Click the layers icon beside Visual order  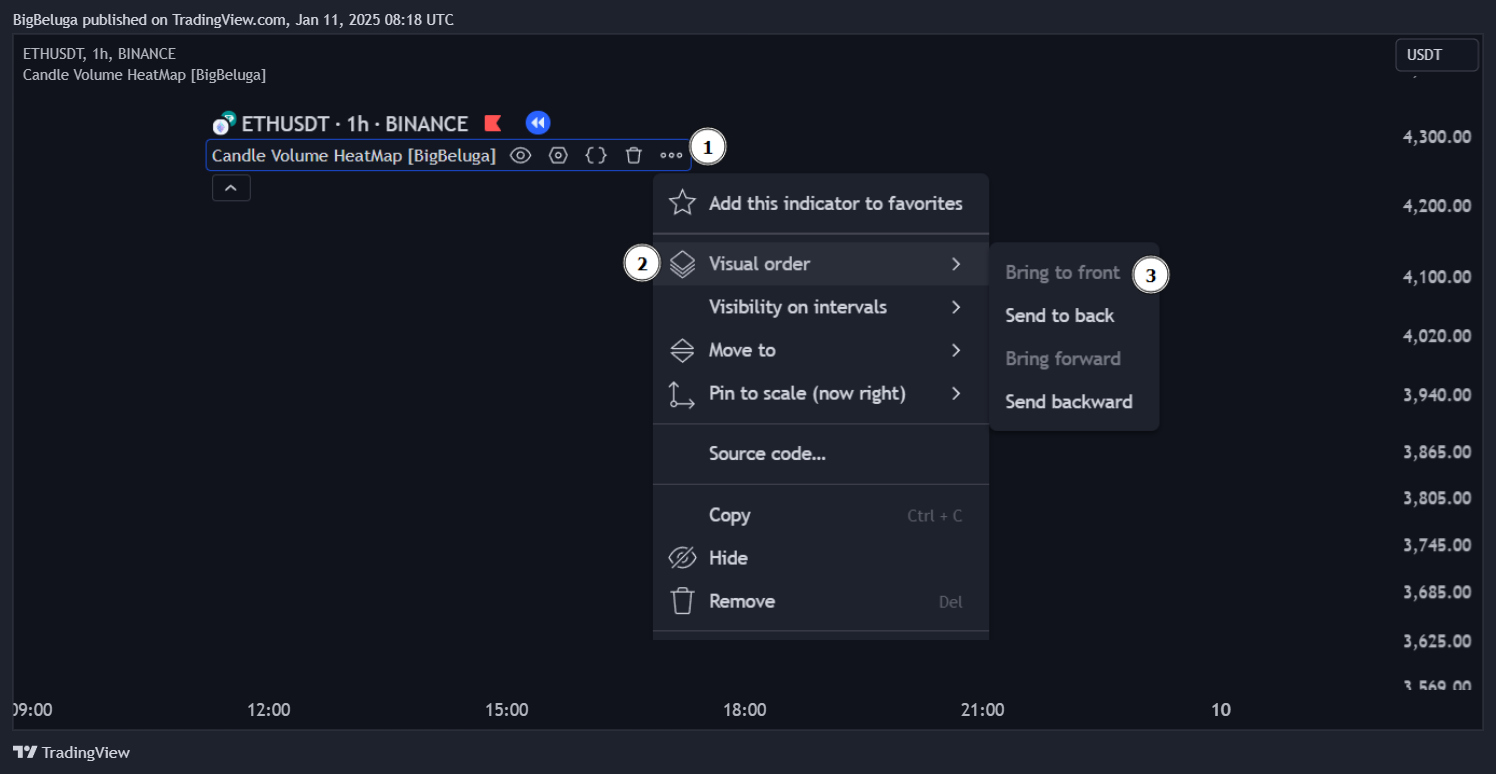tap(682, 264)
